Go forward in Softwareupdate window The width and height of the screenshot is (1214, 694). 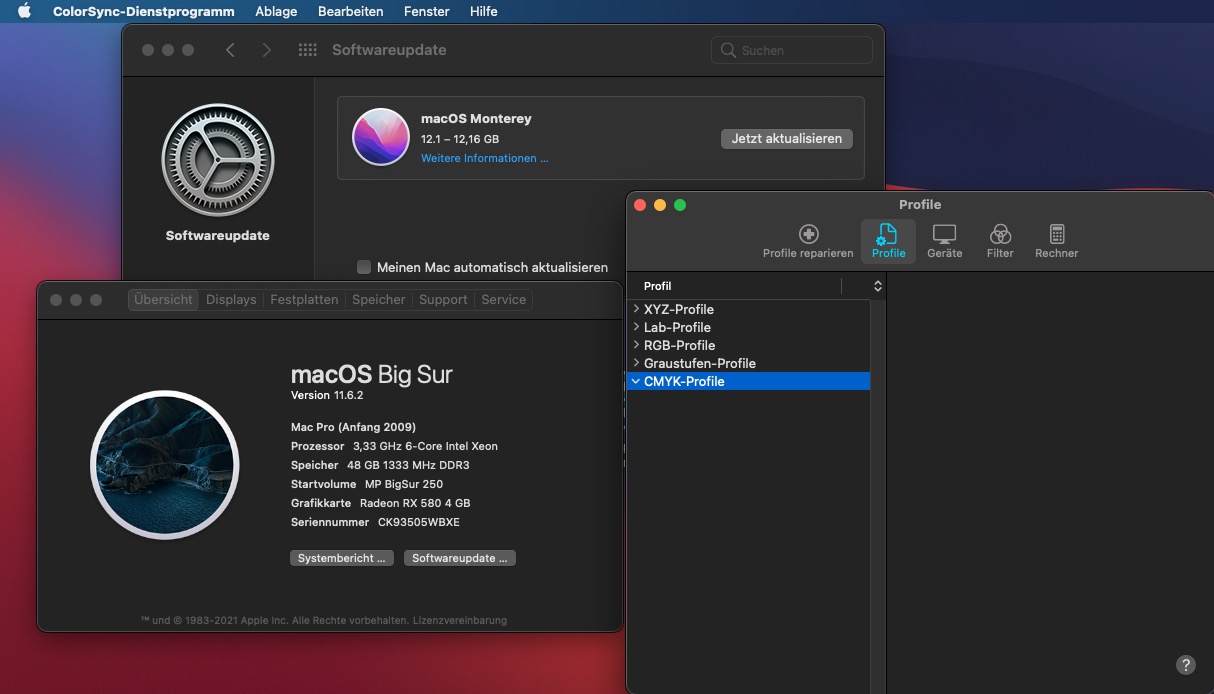coord(266,50)
